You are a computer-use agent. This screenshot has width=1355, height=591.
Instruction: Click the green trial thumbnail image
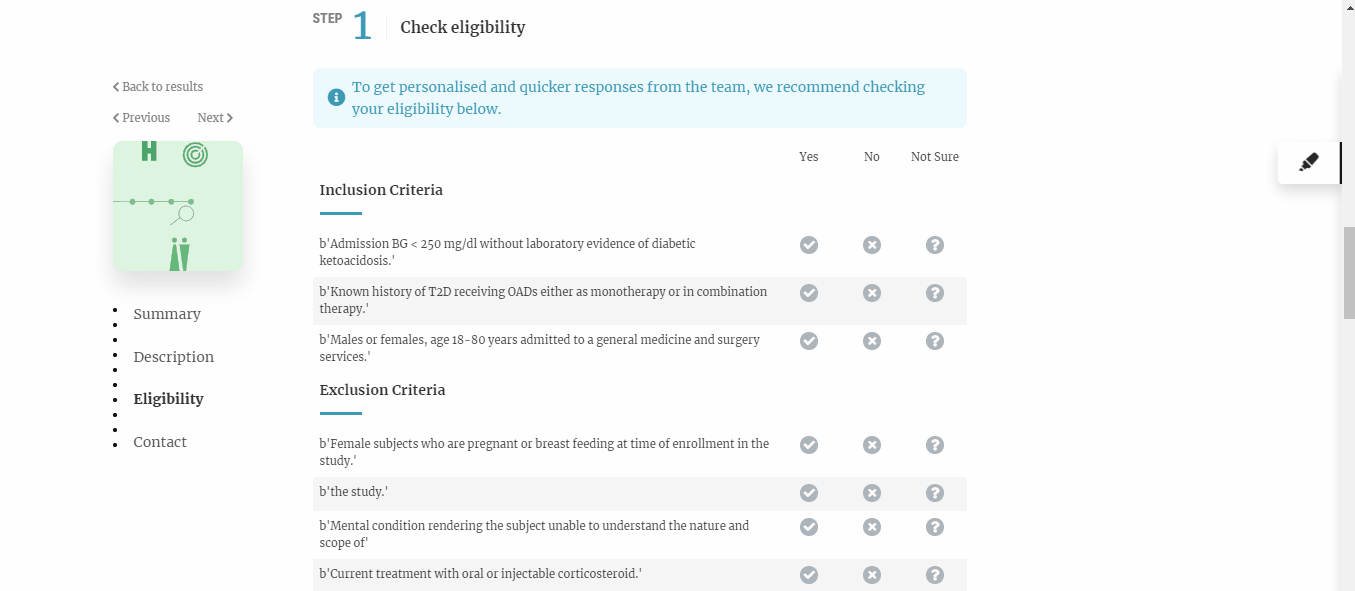click(x=178, y=206)
